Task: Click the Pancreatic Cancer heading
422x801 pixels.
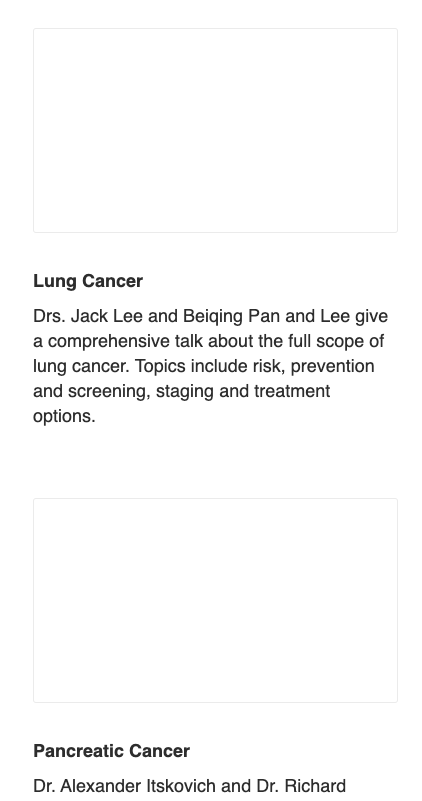Action: click(x=111, y=751)
